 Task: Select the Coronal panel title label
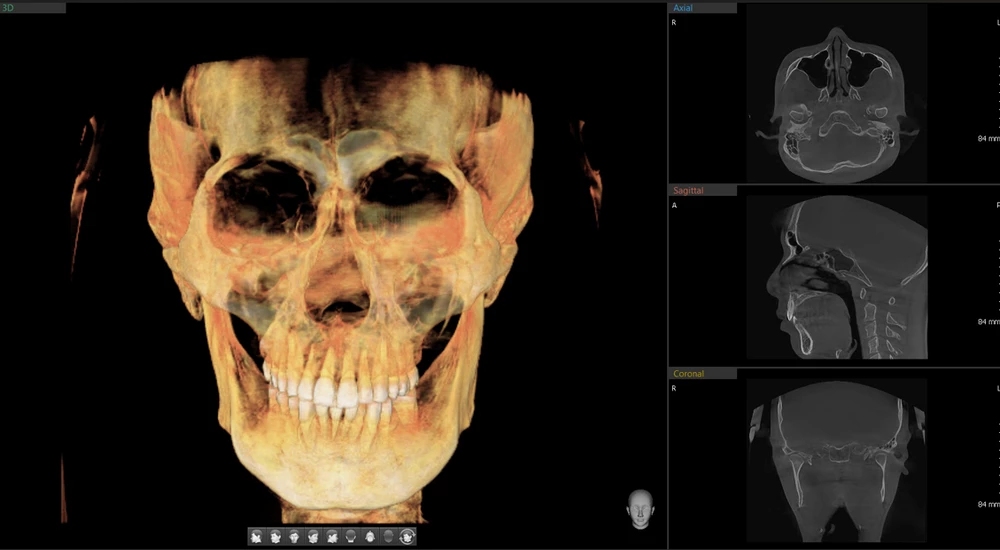(x=688, y=374)
